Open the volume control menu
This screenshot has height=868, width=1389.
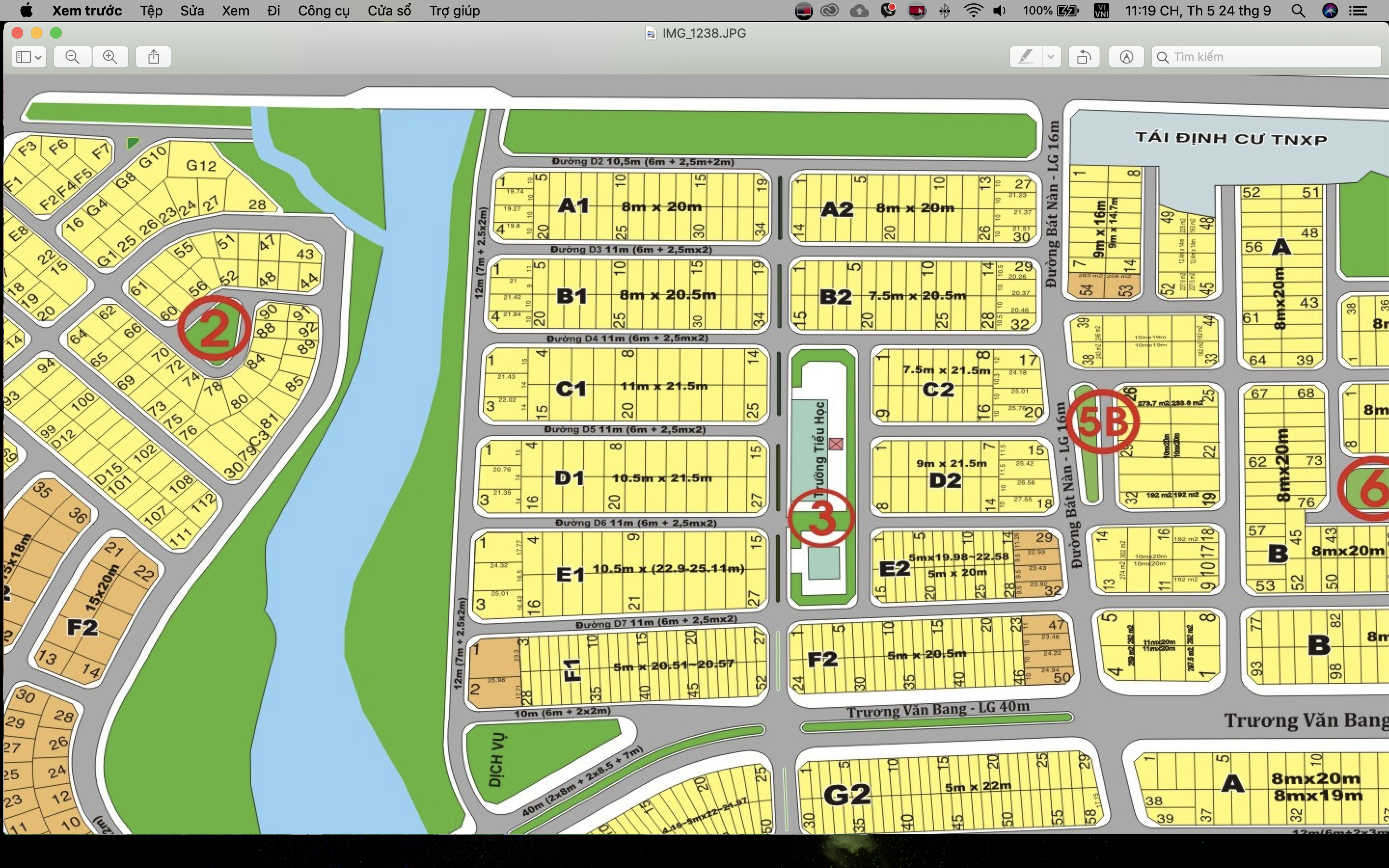(999, 10)
